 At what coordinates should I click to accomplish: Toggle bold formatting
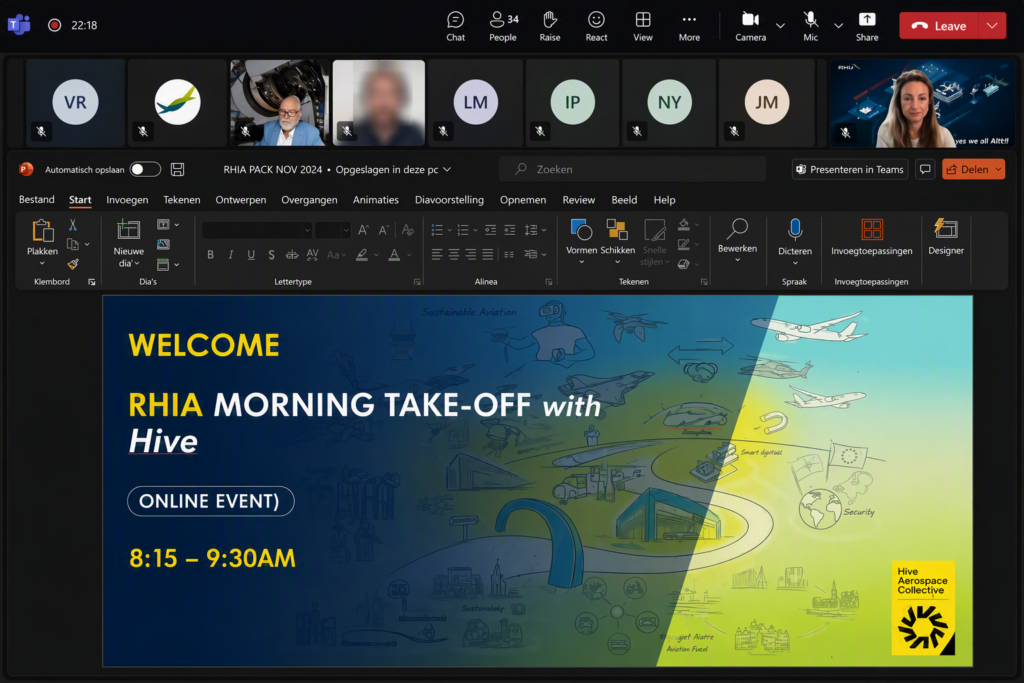click(x=210, y=255)
